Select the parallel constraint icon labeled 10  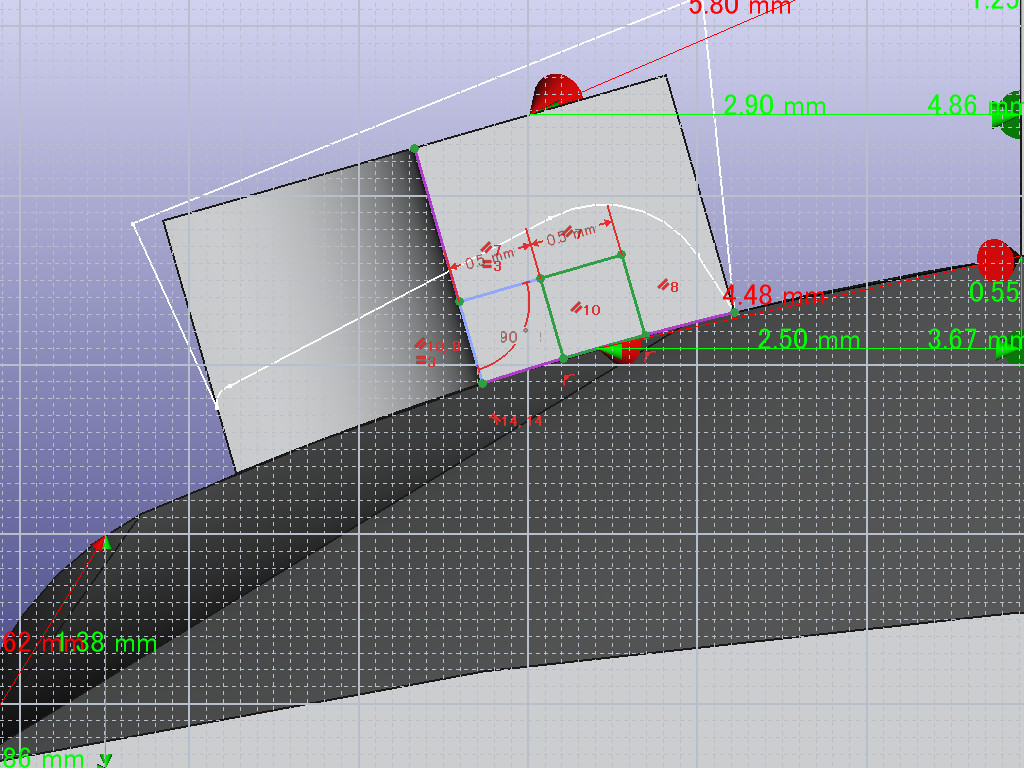tap(585, 310)
